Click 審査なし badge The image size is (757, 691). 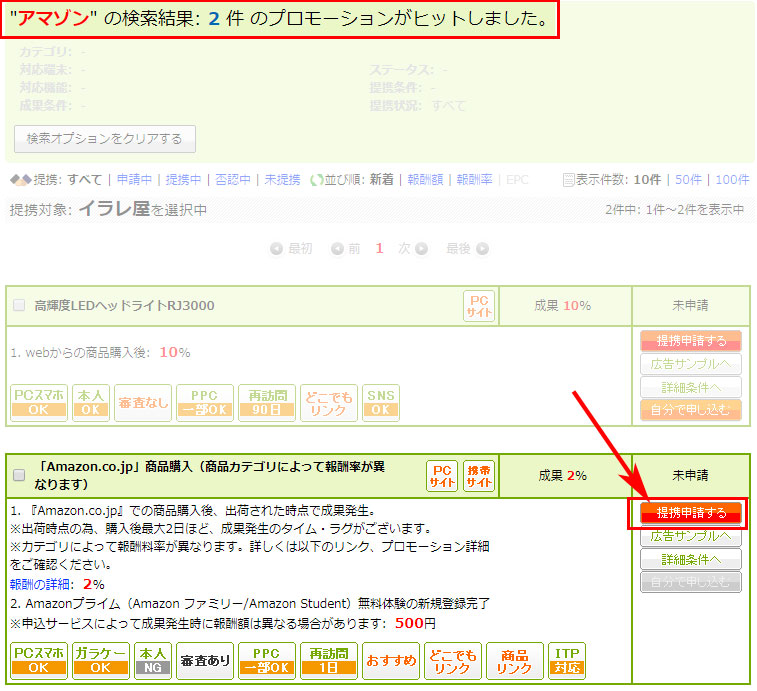(143, 403)
